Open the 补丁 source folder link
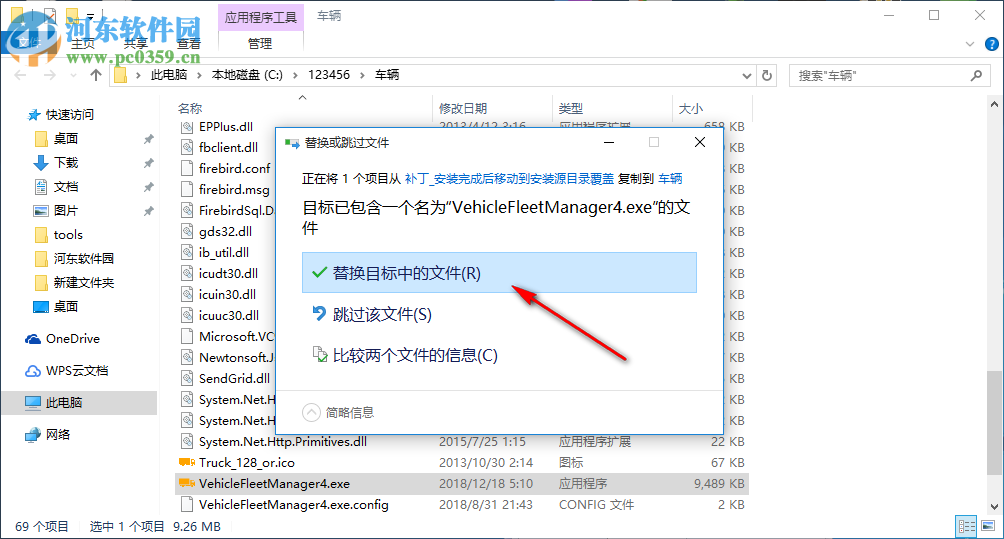This screenshot has width=1004, height=539. [x=509, y=179]
